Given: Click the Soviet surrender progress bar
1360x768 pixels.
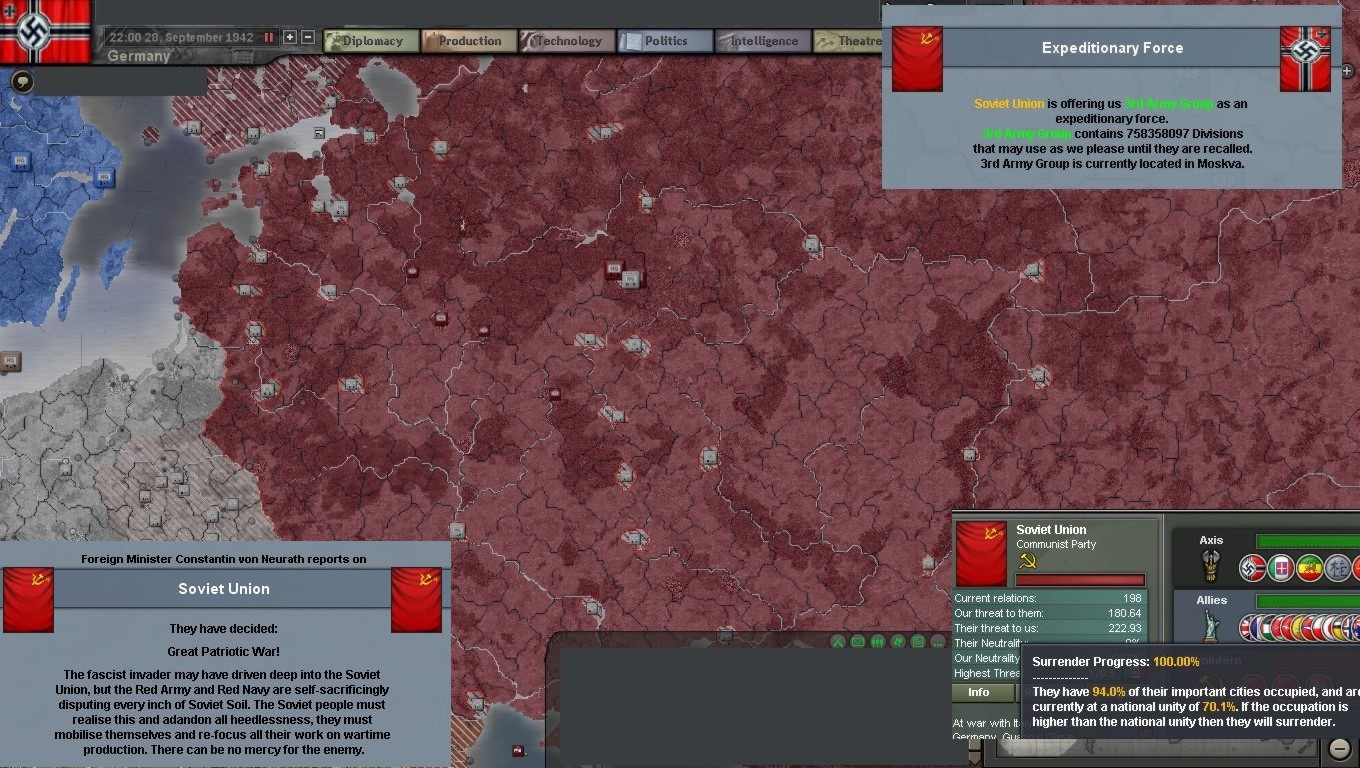Looking at the screenshot, I should (1080, 580).
